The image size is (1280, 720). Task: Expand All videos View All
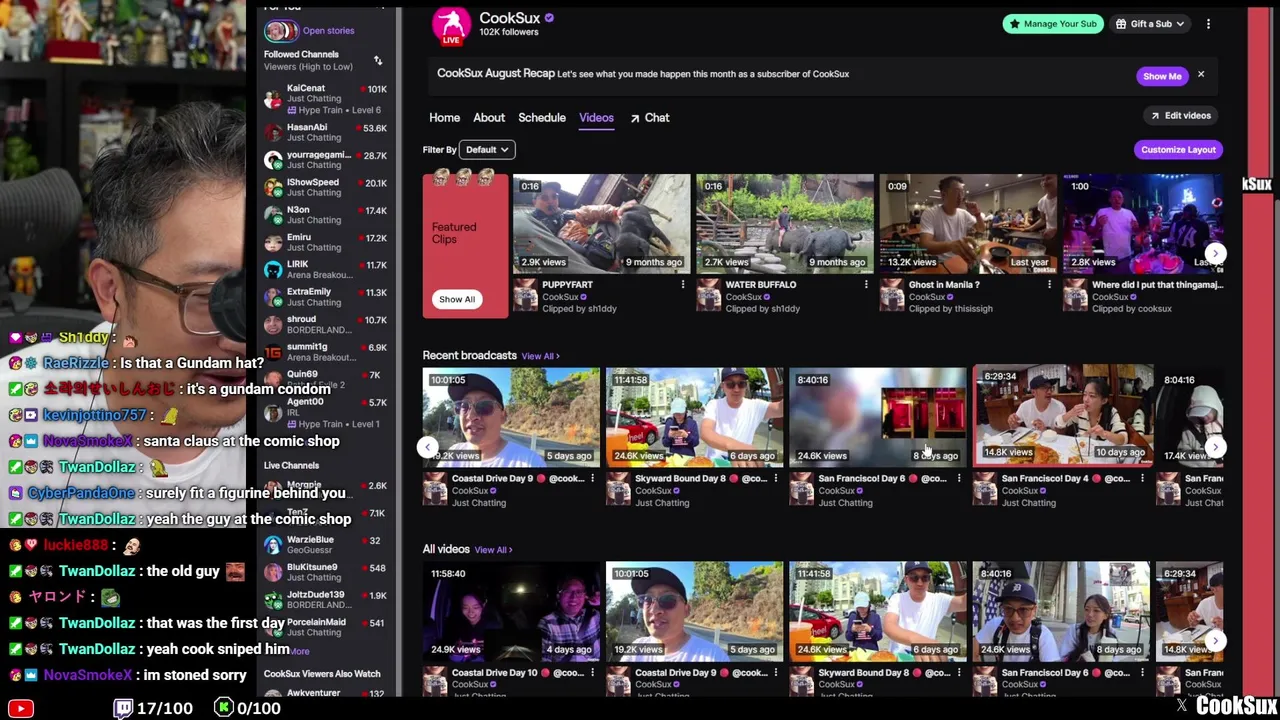click(x=494, y=550)
